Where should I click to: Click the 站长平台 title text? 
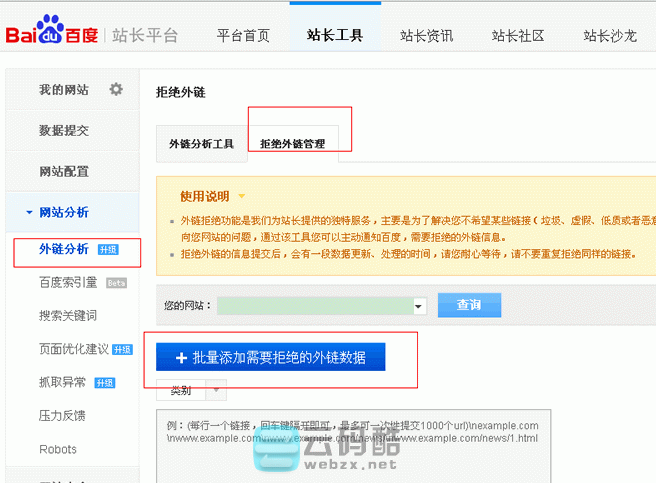pyautogui.click(x=145, y=36)
